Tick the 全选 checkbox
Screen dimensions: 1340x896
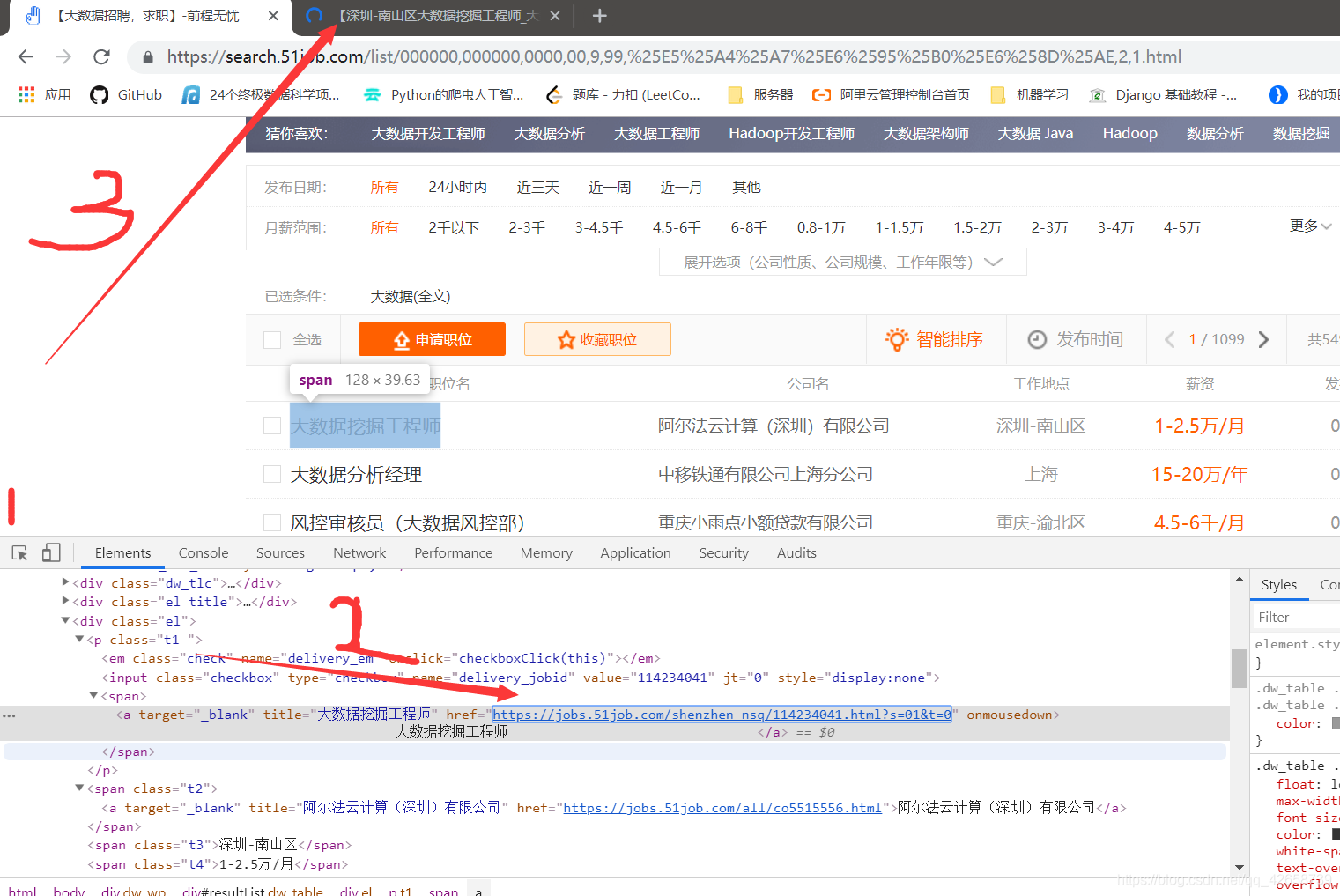272,340
